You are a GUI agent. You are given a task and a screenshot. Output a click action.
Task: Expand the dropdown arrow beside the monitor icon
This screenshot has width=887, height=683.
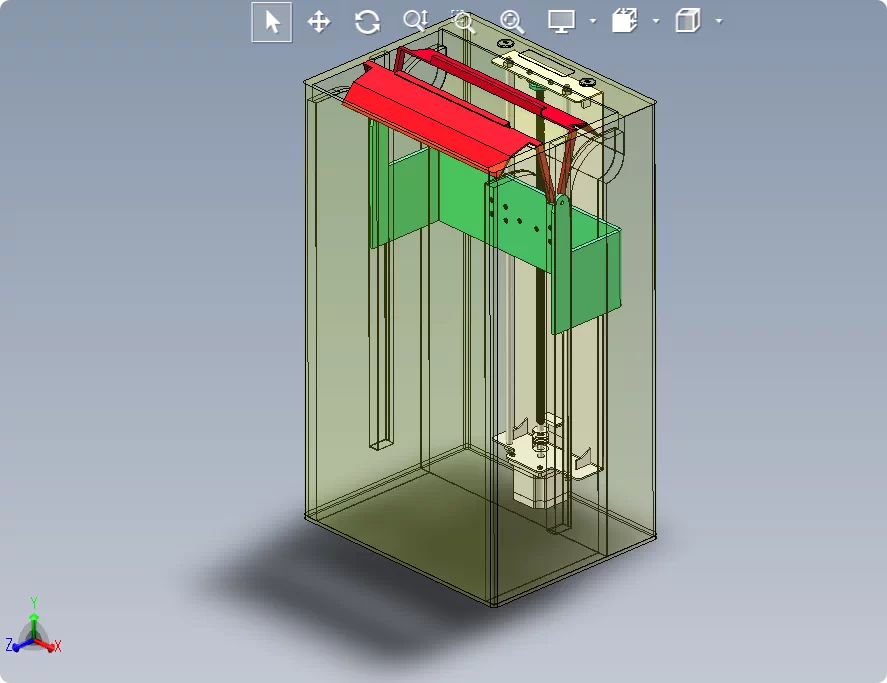click(593, 22)
